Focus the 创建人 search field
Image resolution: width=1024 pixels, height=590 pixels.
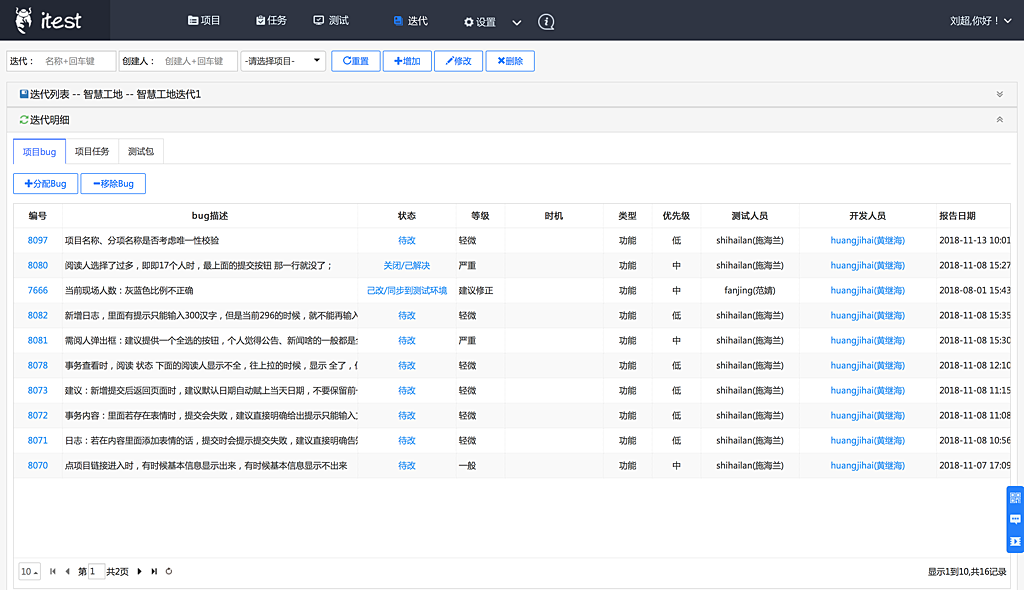pos(198,61)
